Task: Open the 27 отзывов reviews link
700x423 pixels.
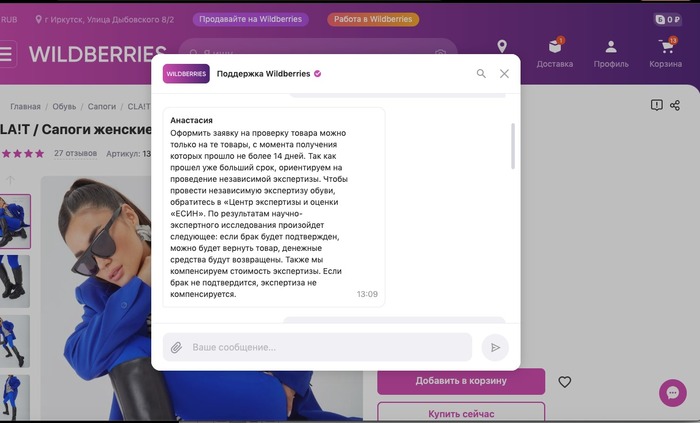Action: tap(75, 153)
